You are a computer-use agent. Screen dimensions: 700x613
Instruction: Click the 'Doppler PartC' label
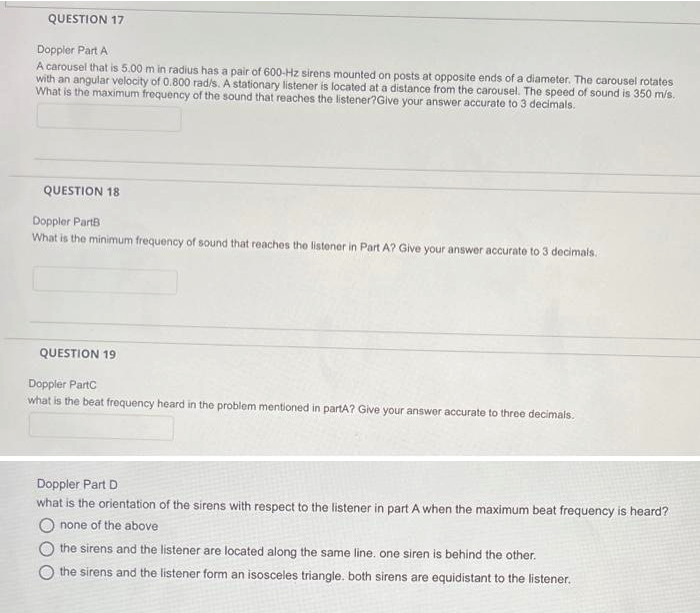pos(62,384)
